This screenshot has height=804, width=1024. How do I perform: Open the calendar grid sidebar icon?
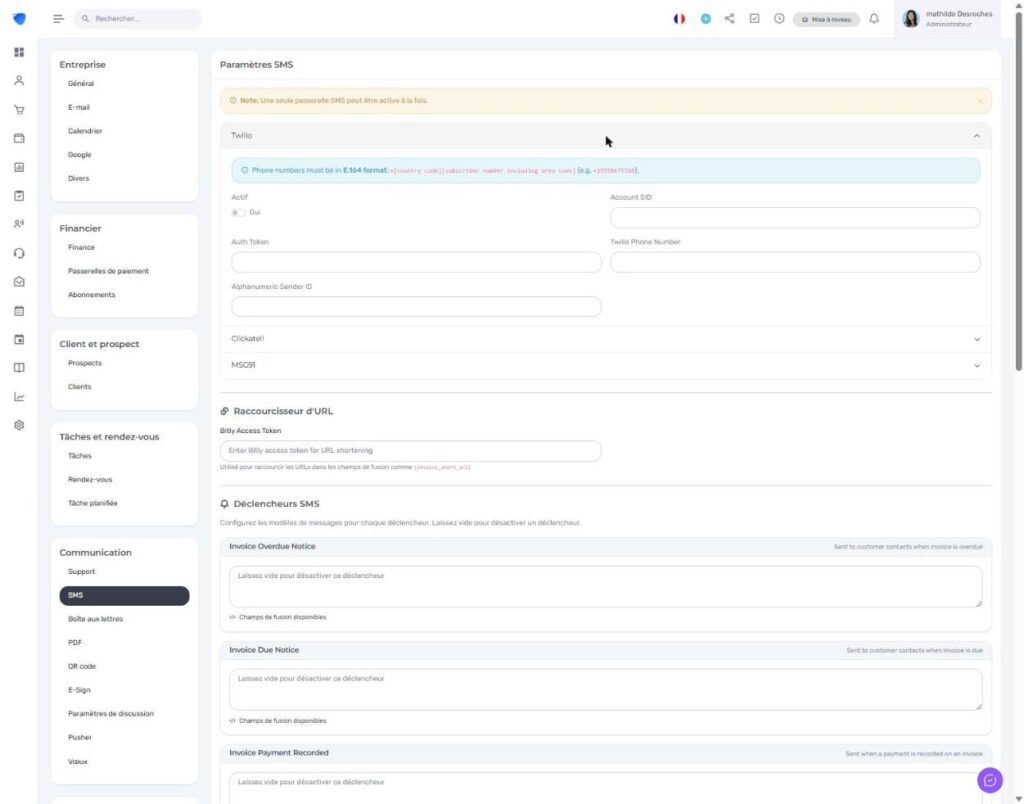pos(19,311)
